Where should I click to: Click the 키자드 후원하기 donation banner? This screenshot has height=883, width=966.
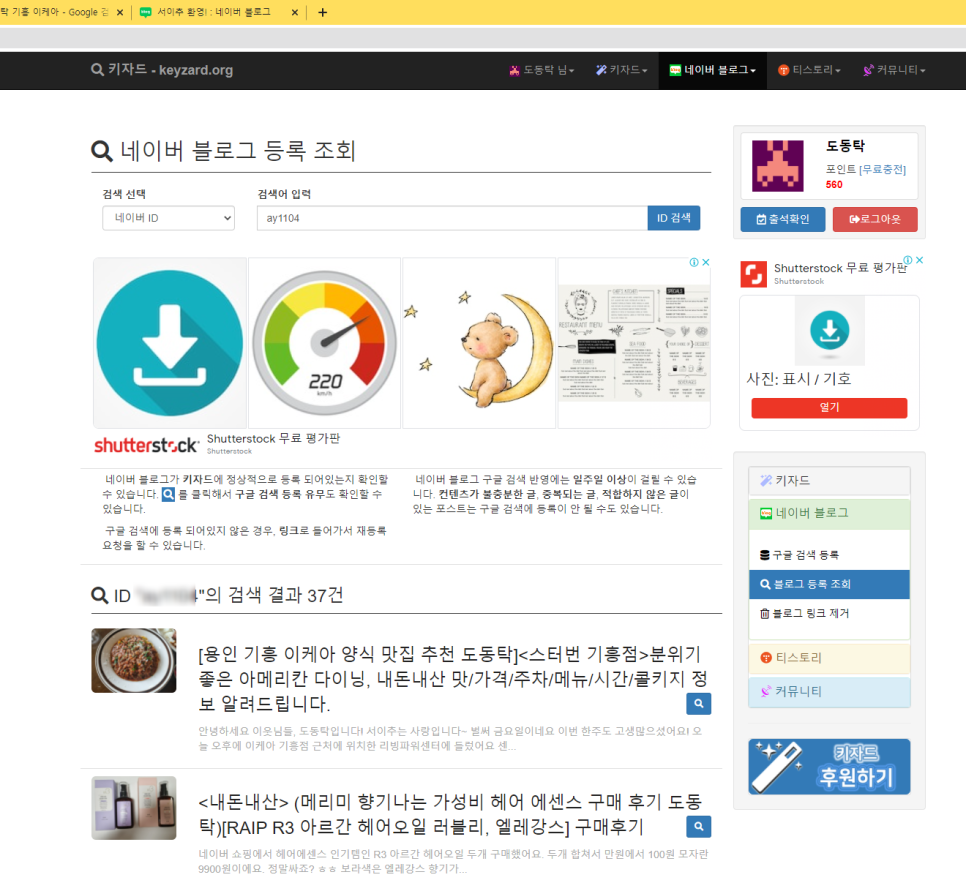pyautogui.click(x=829, y=767)
